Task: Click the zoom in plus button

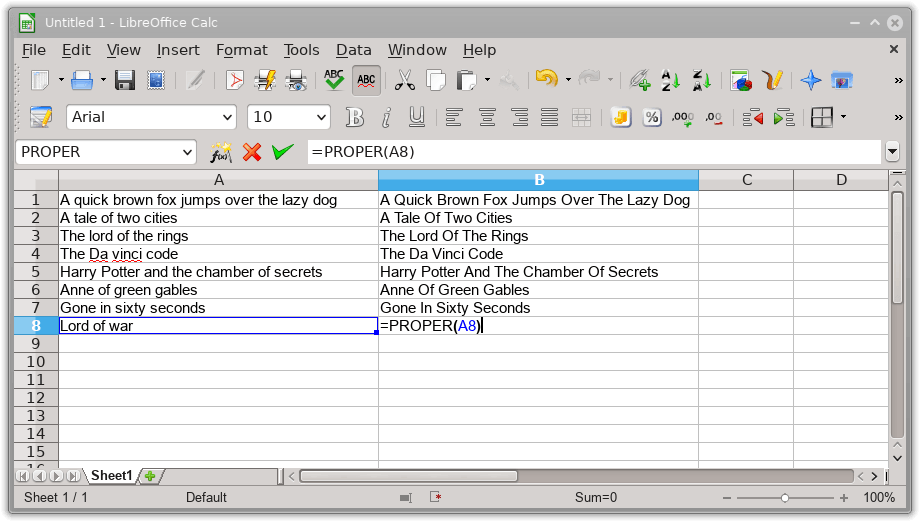Action: pyautogui.click(x=844, y=498)
